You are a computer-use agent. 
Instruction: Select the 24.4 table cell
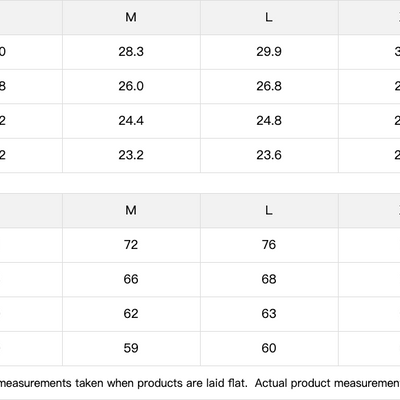(x=131, y=121)
